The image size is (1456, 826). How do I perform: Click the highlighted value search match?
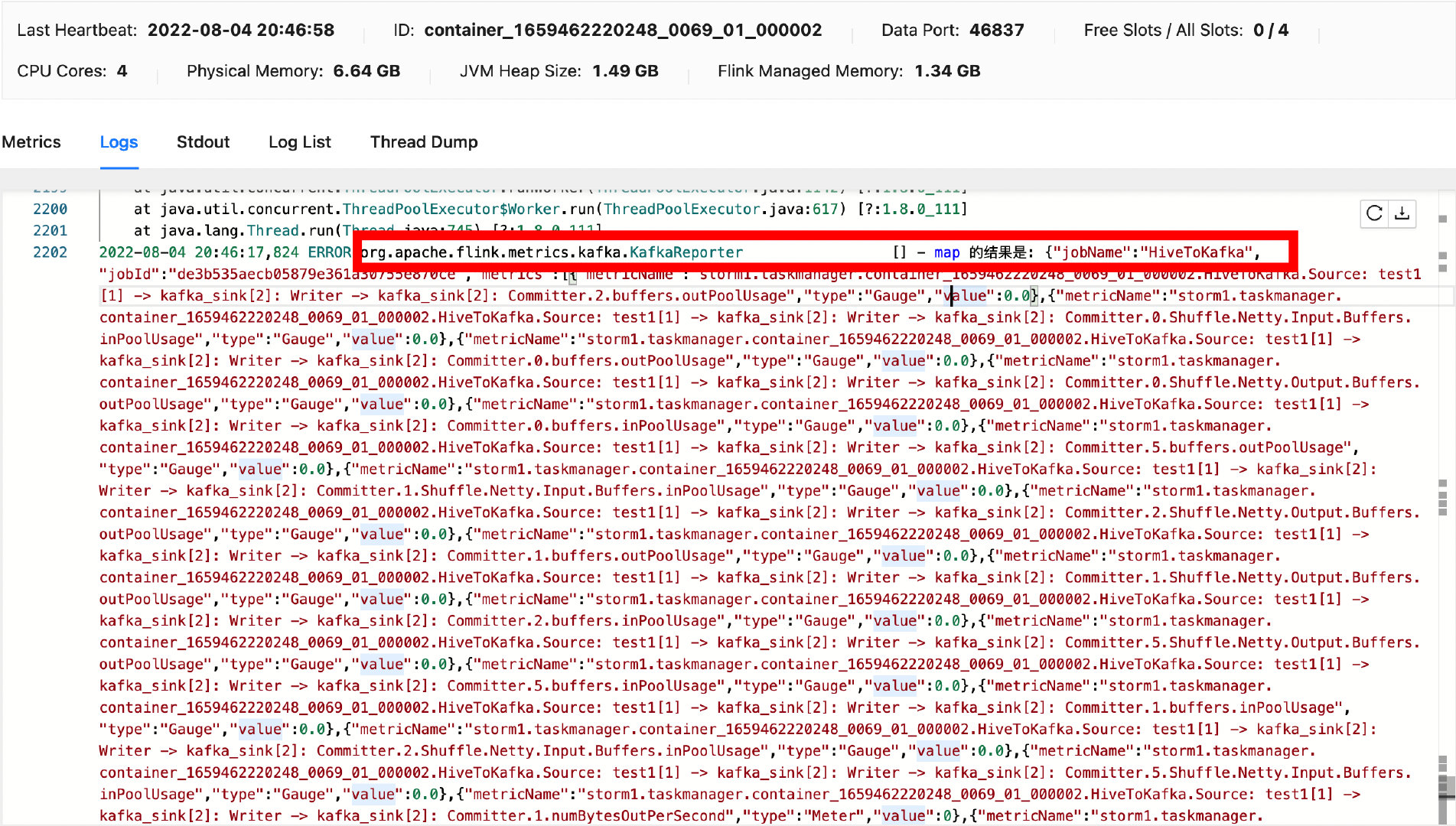point(966,295)
